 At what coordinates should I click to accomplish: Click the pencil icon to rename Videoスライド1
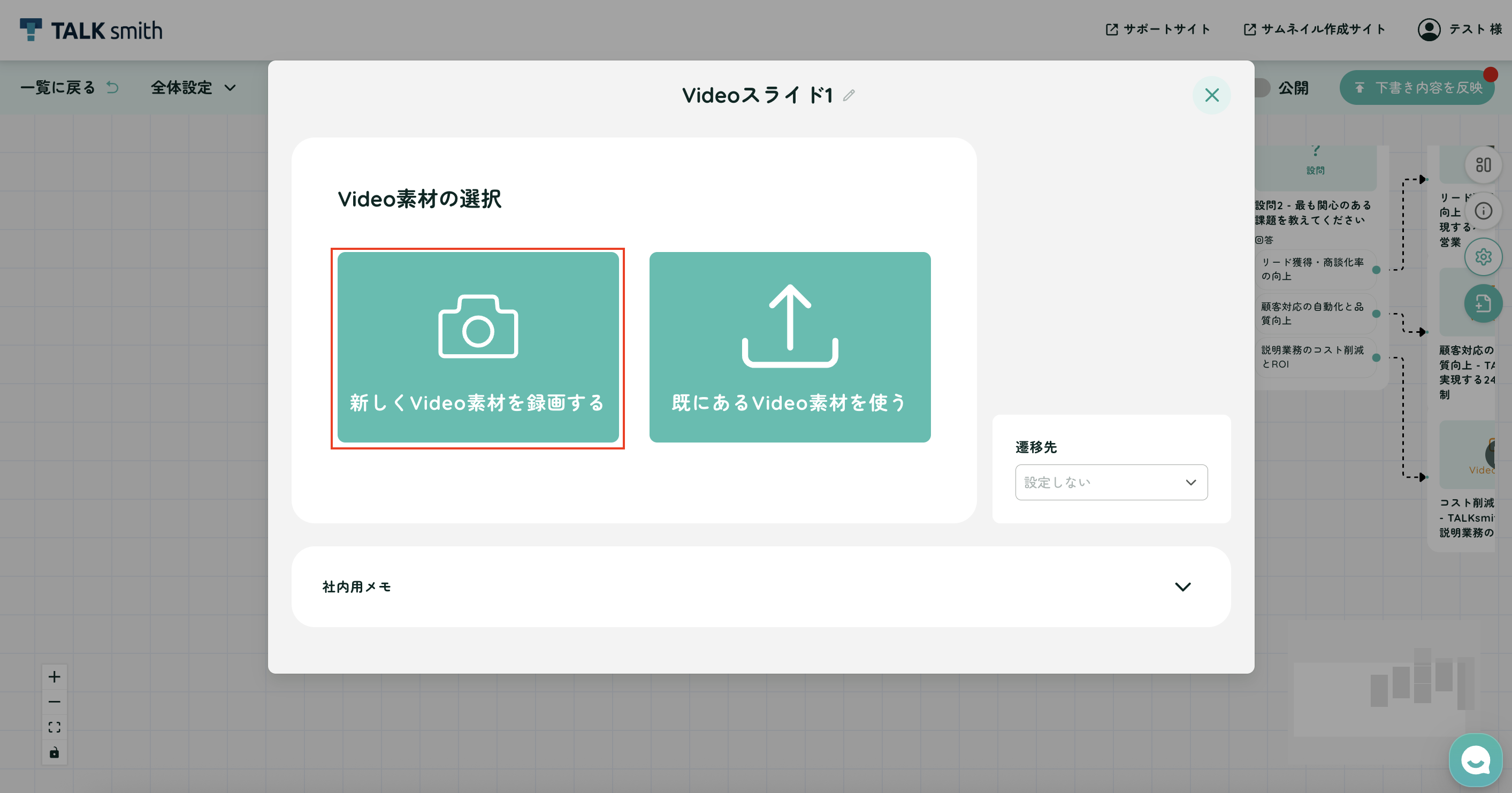[x=849, y=95]
